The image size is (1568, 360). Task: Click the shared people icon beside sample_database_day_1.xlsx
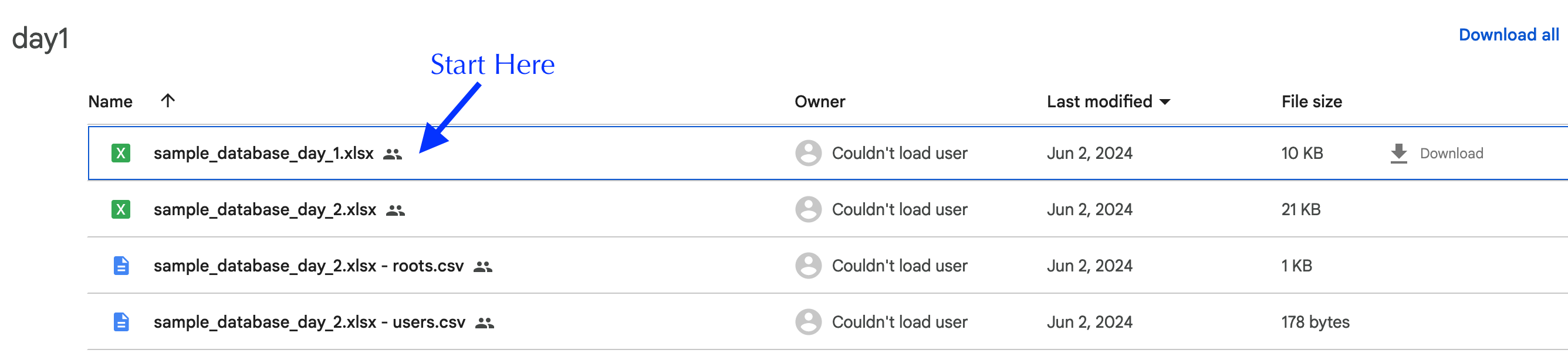click(x=393, y=154)
